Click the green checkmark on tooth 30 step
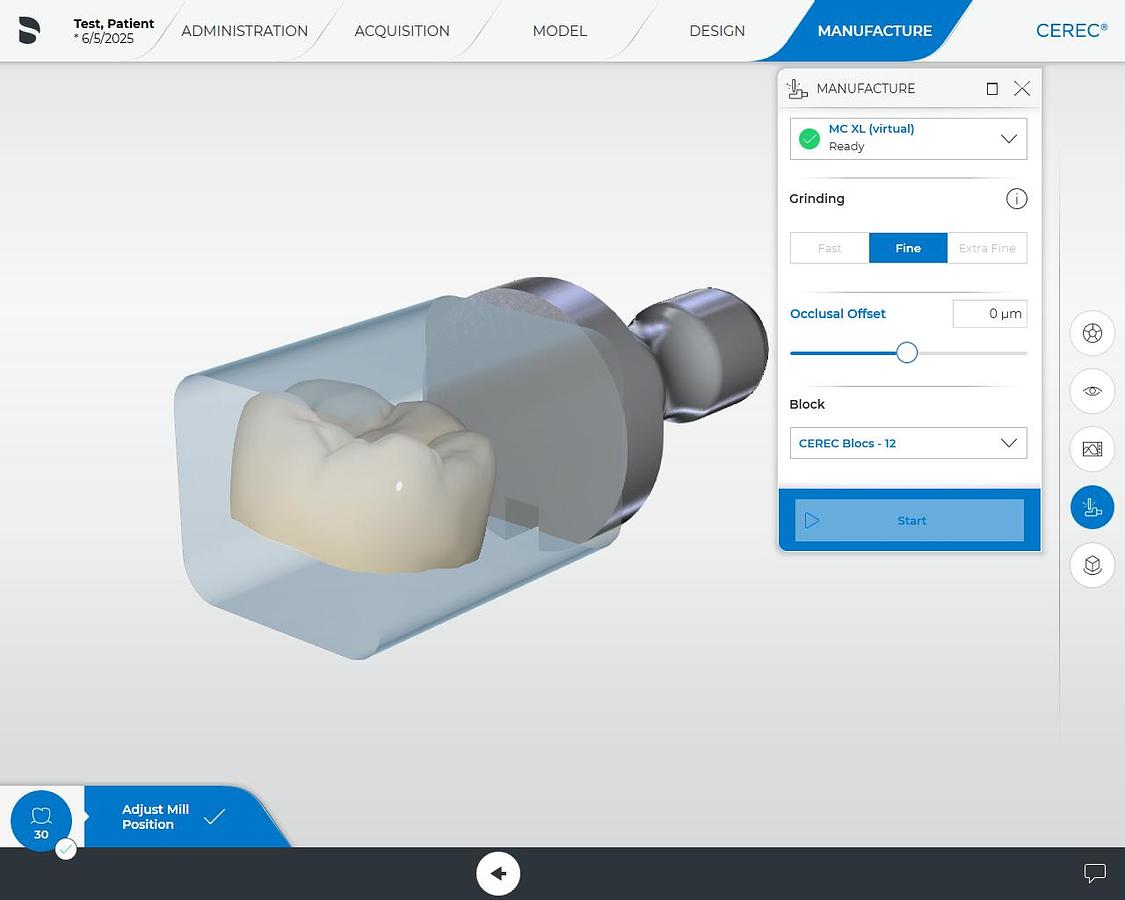 [x=66, y=848]
